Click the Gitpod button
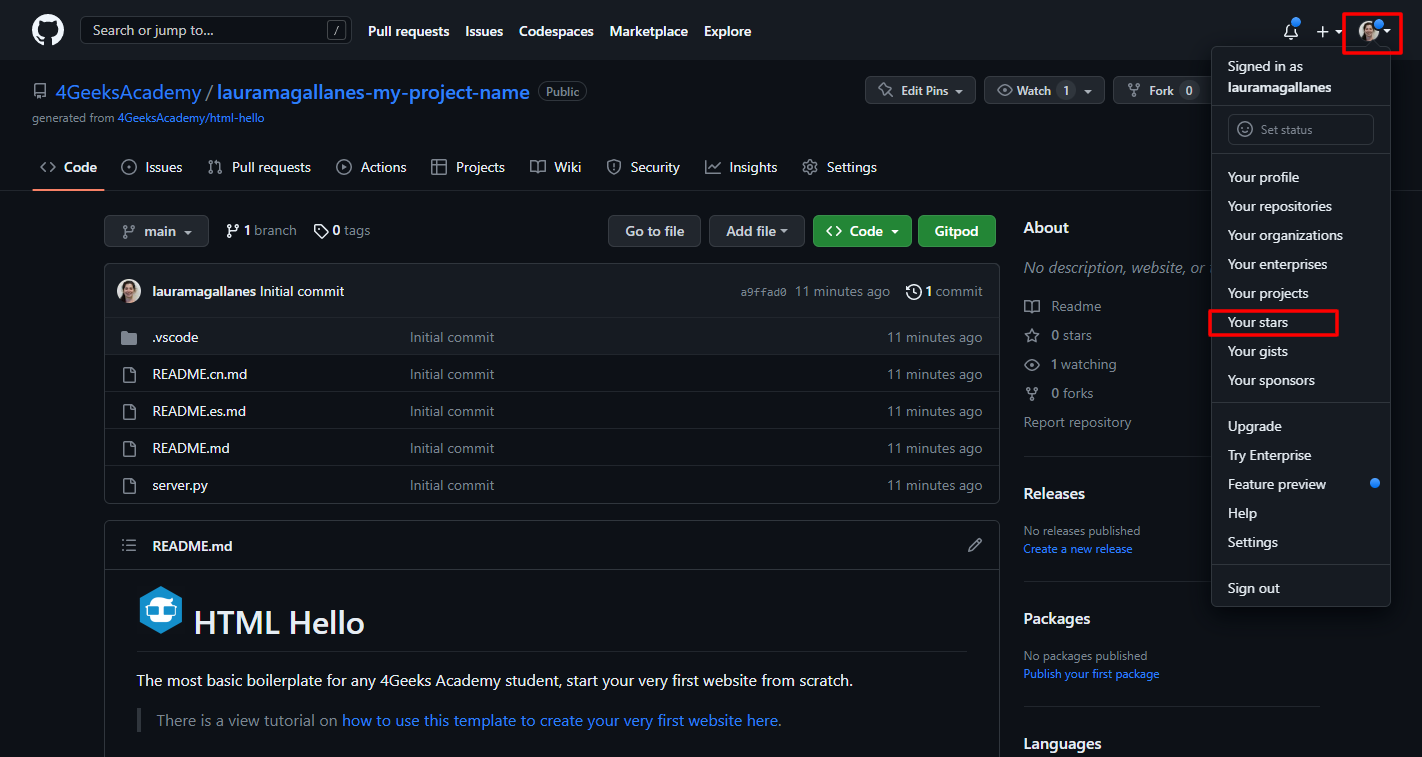The height and width of the screenshot is (757, 1422). click(x=957, y=231)
